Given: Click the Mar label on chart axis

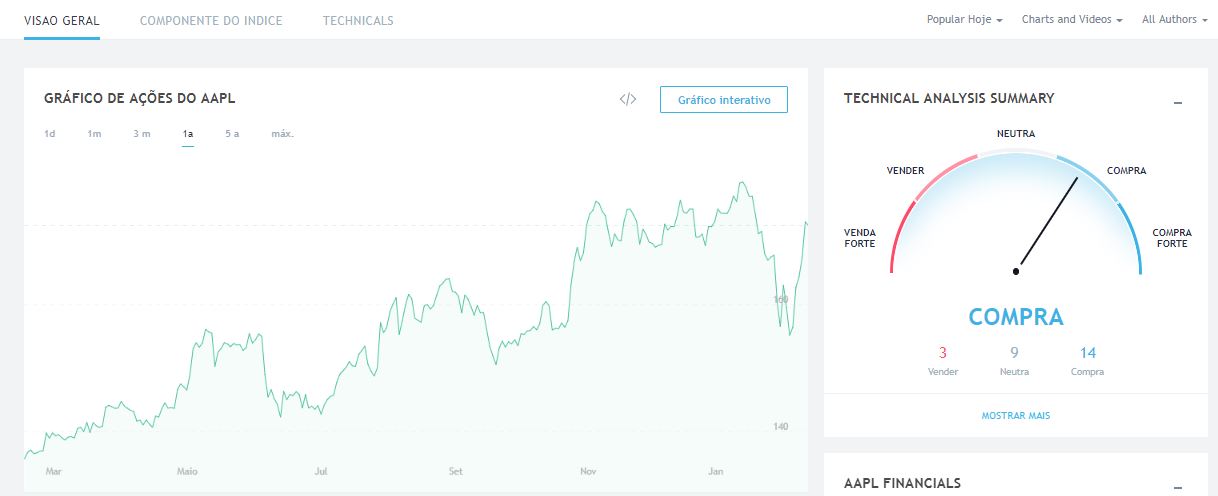Looking at the screenshot, I should [54, 470].
